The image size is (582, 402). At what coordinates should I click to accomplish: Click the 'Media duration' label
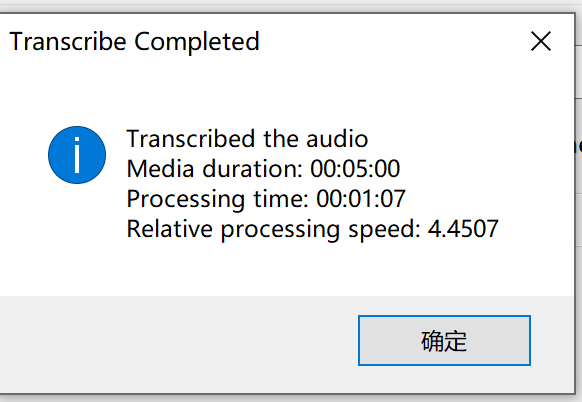(215, 169)
